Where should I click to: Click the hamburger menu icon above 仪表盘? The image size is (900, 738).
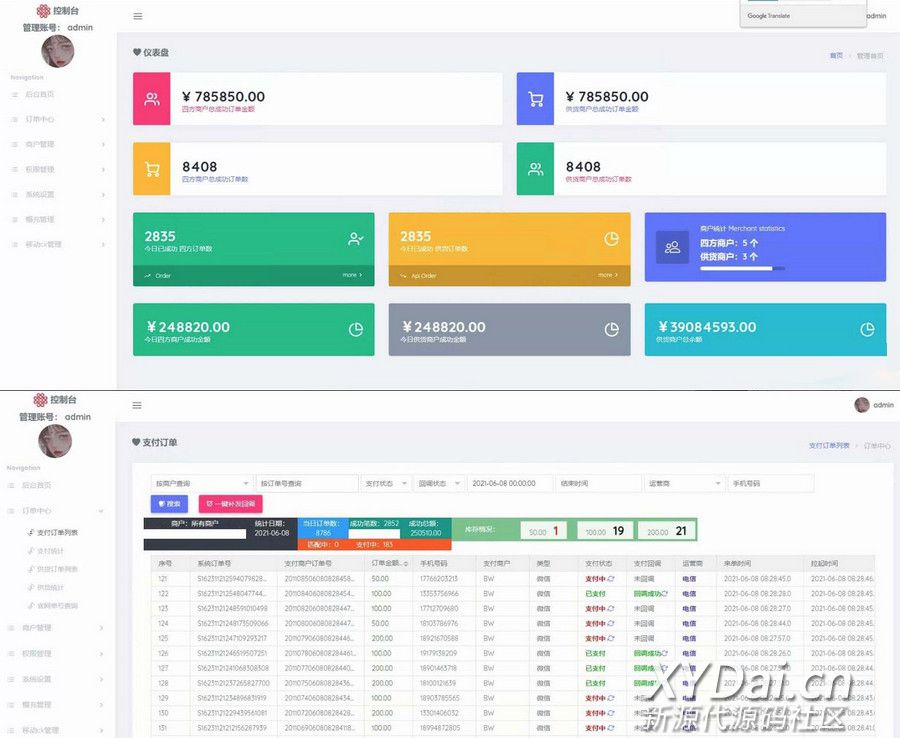[x=137, y=16]
